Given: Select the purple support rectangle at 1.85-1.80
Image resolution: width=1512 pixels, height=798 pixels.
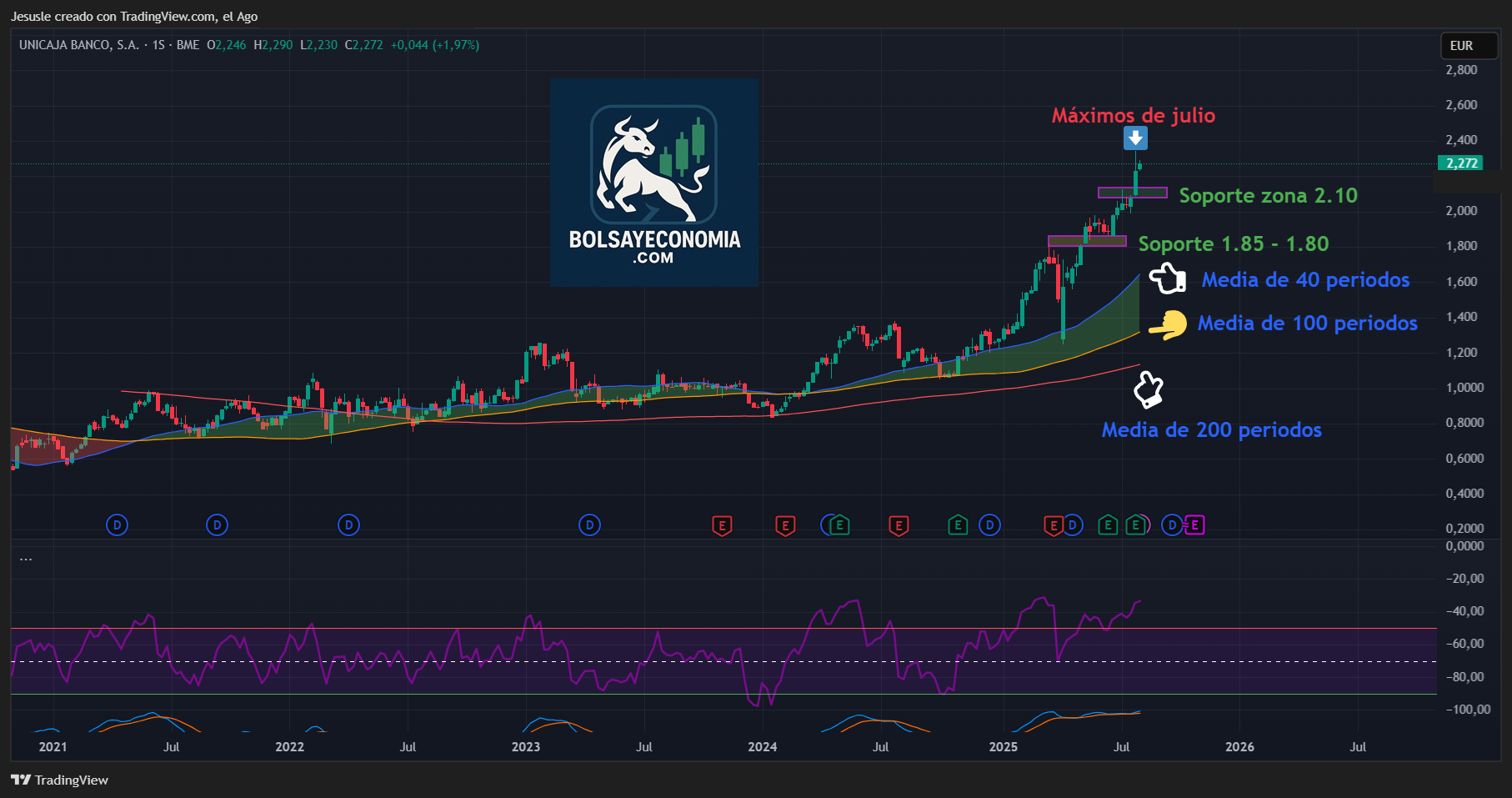Looking at the screenshot, I should click(x=1087, y=241).
